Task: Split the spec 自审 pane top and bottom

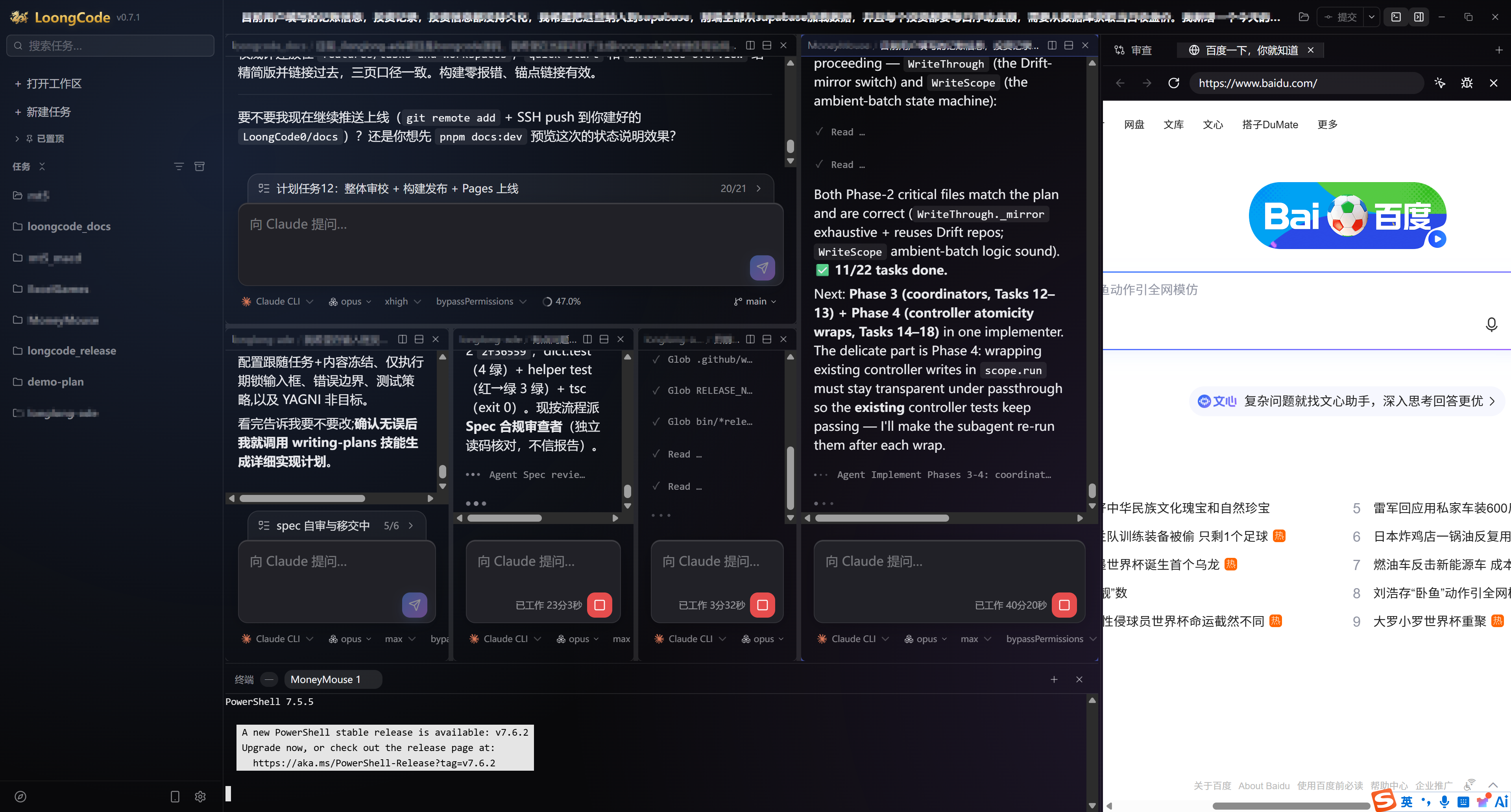Action: coord(419,339)
